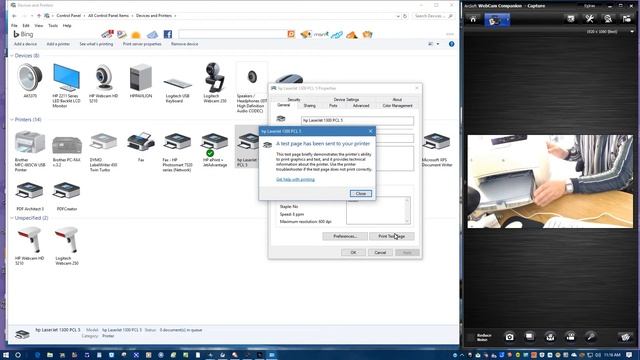Click the Capture mode icon in WebCam Companion
The height and width of the screenshot is (360, 640).
click(x=497, y=20)
